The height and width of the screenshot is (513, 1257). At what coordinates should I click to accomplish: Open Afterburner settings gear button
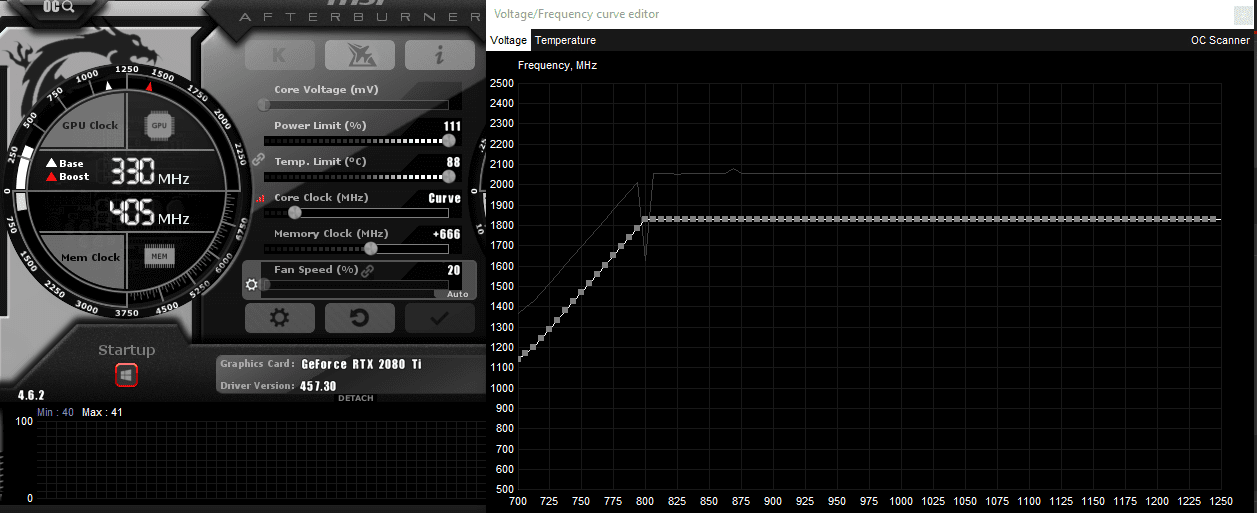tap(279, 318)
